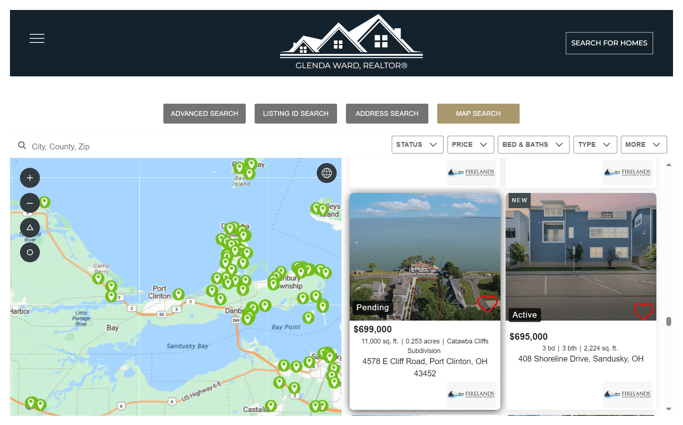Click the Glenda Ward Realtor house logo
The width and height of the screenshot is (683, 425).
[x=351, y=42]
